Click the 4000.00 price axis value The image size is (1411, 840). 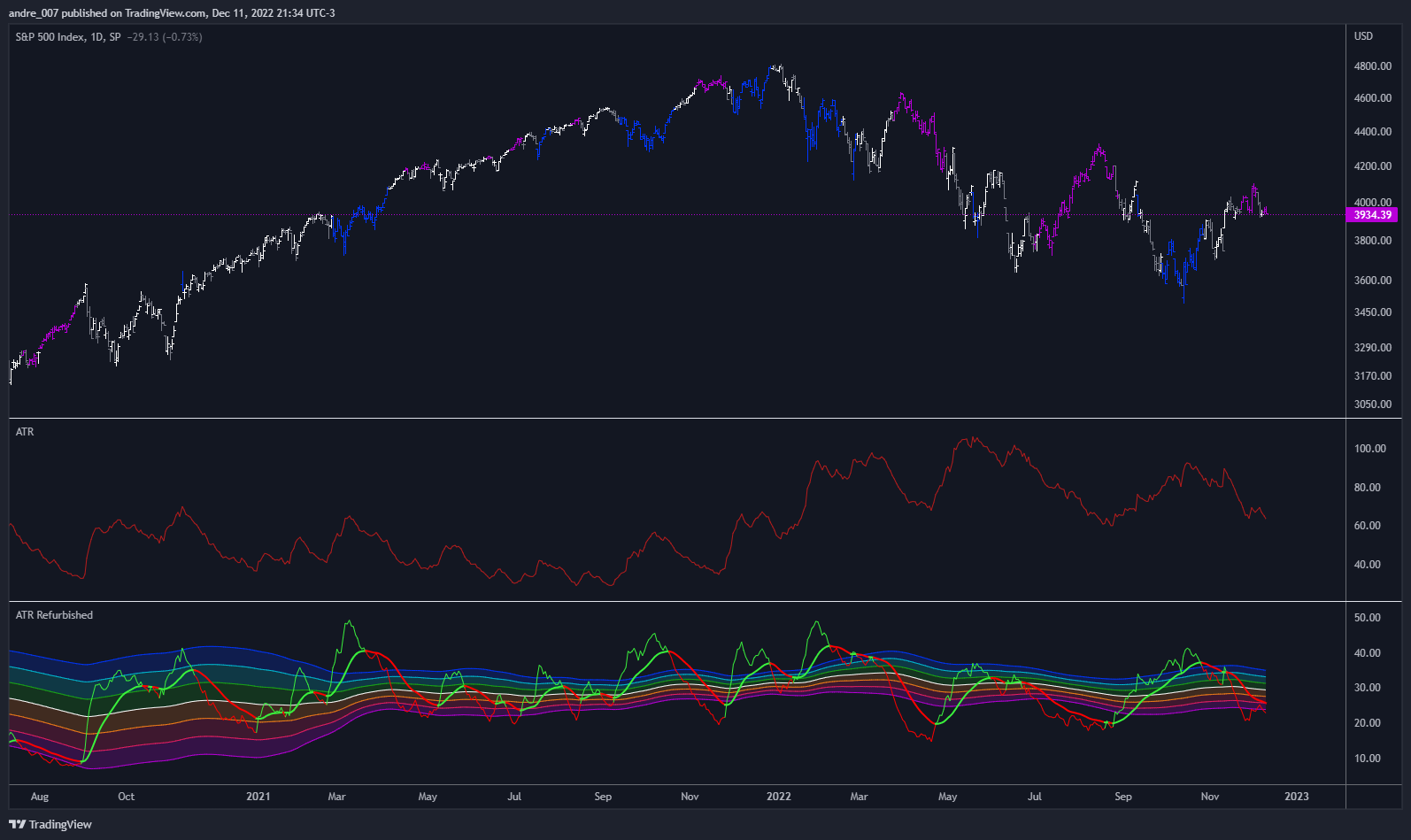[1372, 203]
